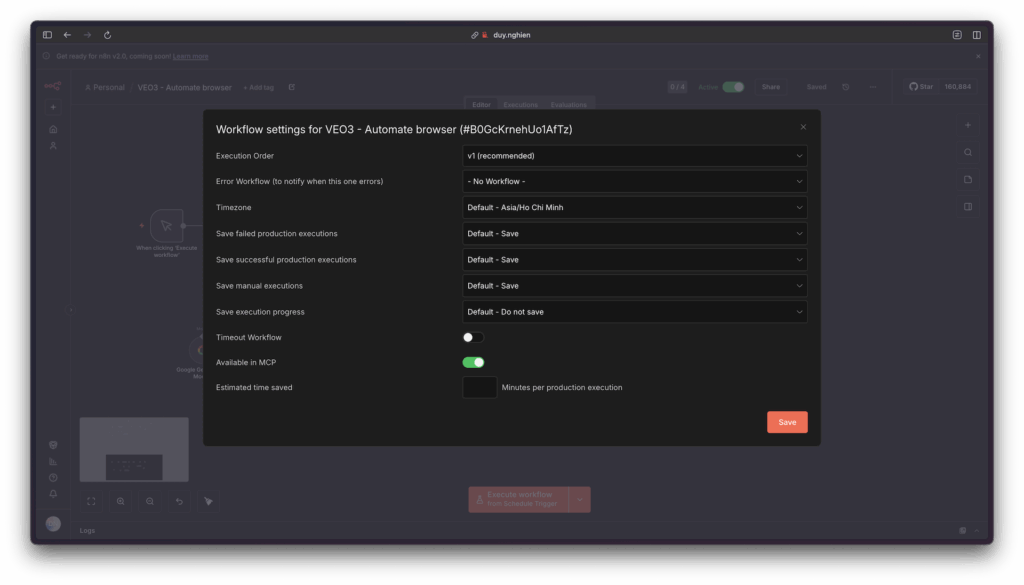Click the GitHub Star icon button
This screenshot has height=585, width=1024.
tap(921, 87)
